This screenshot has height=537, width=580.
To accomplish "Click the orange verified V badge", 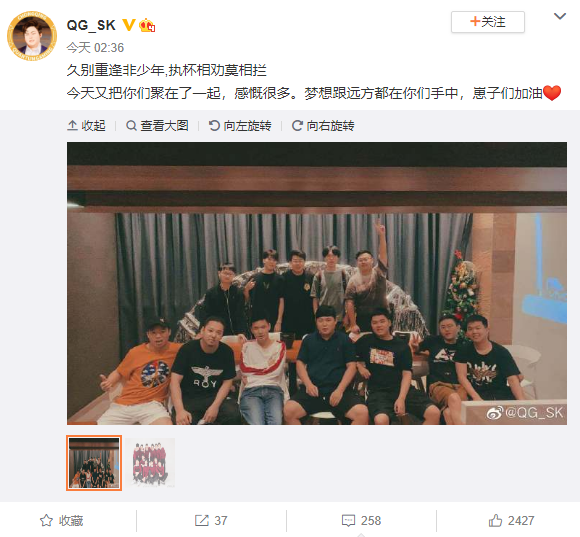I will pos(129,25).
